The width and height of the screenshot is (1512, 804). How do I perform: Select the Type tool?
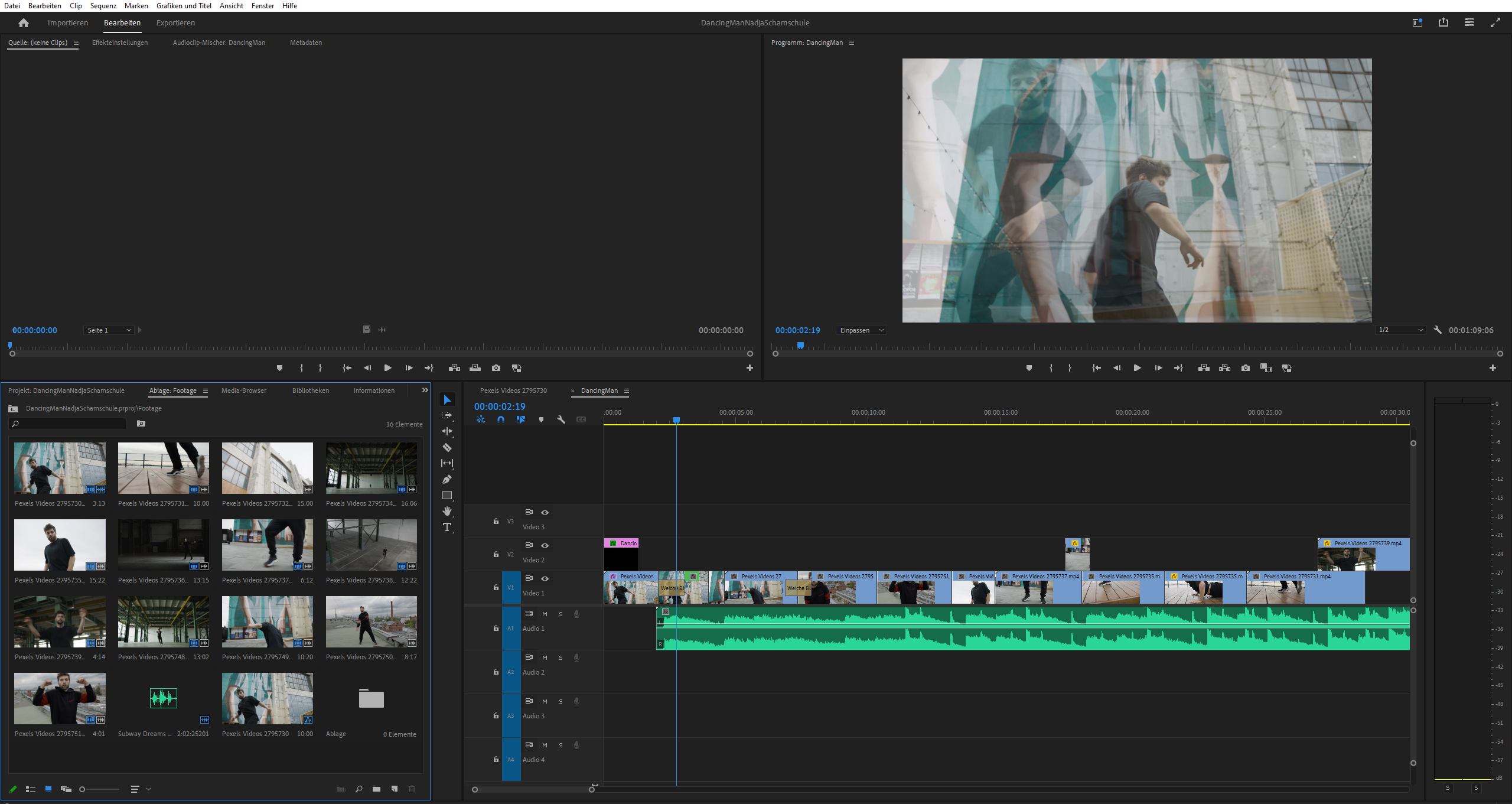[x=447, y=526]
